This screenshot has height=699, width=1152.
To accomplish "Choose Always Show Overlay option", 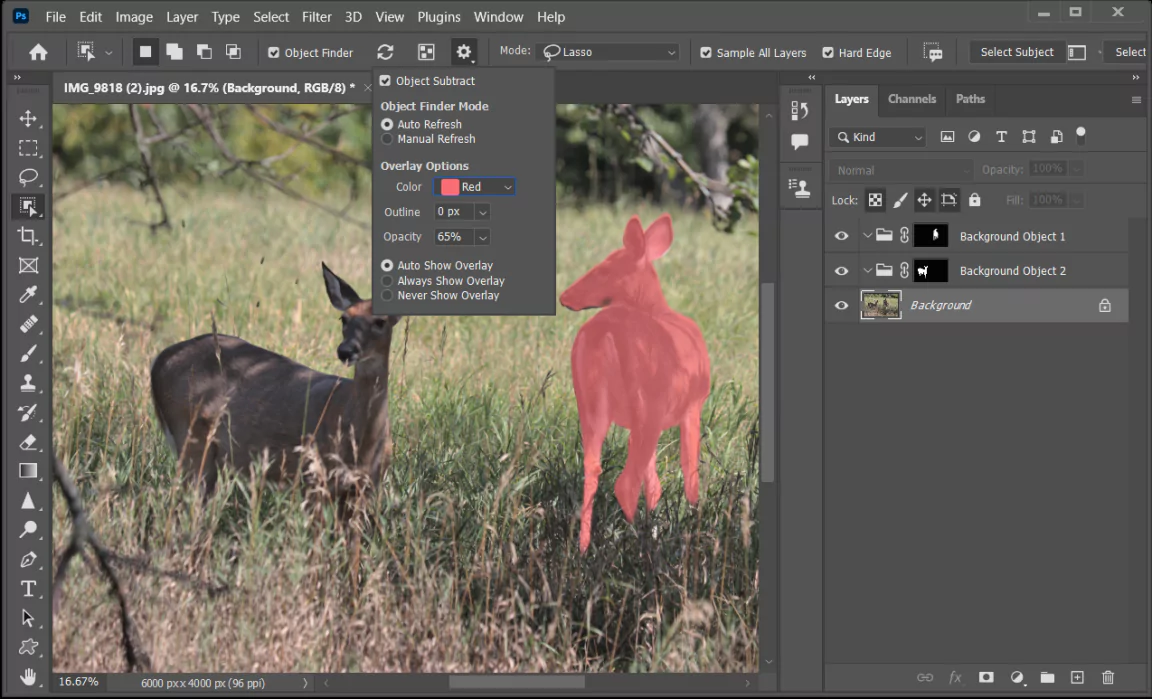I will point(387,281).
